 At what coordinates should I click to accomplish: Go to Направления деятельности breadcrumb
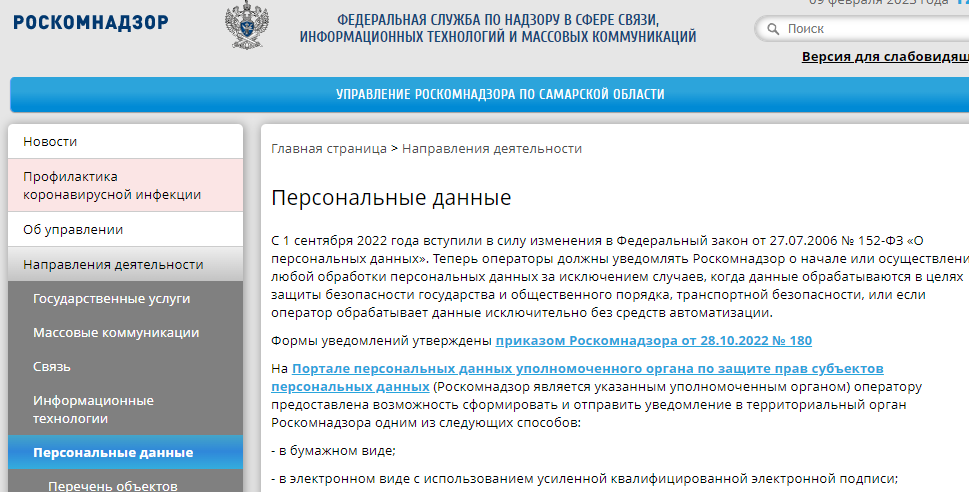[x=492, y=149]
